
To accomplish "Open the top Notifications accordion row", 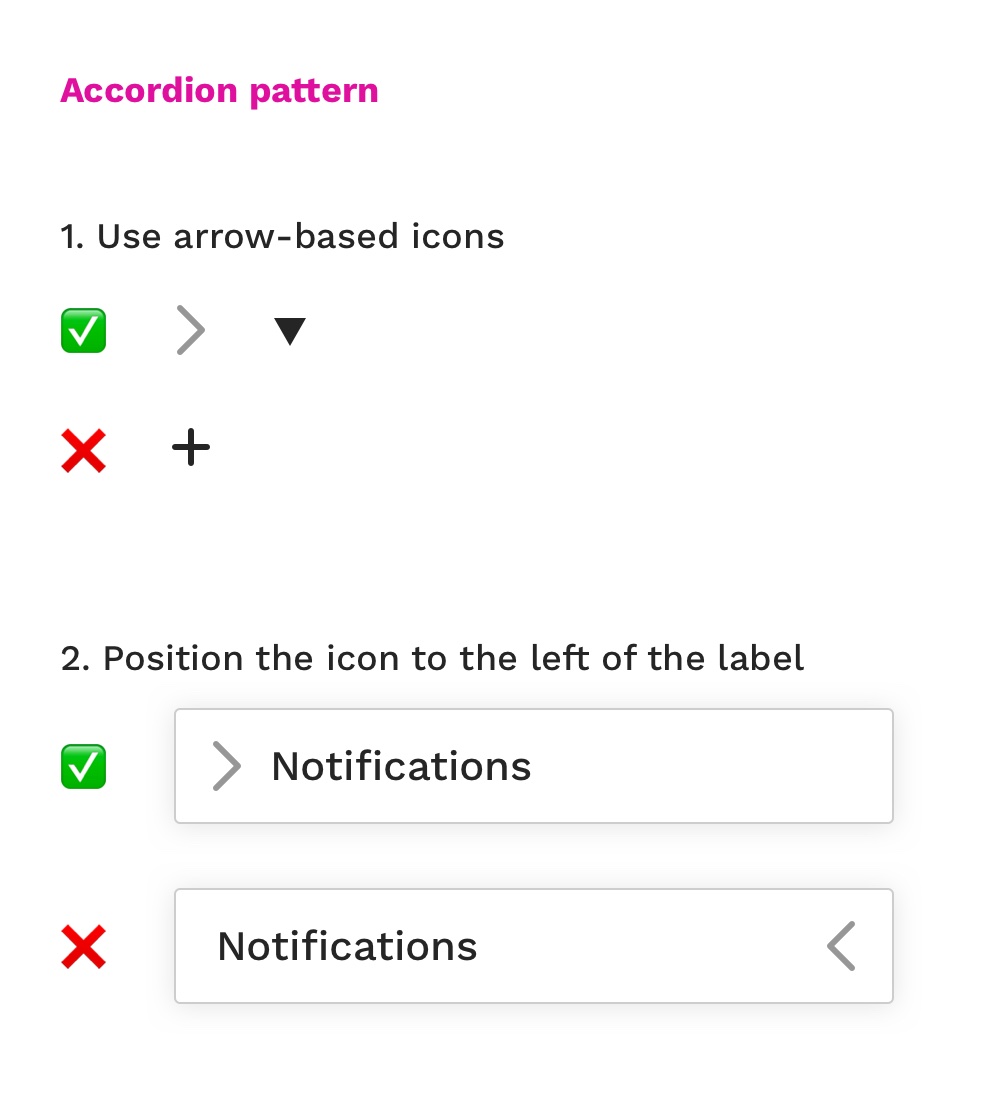I will point(533,766).
